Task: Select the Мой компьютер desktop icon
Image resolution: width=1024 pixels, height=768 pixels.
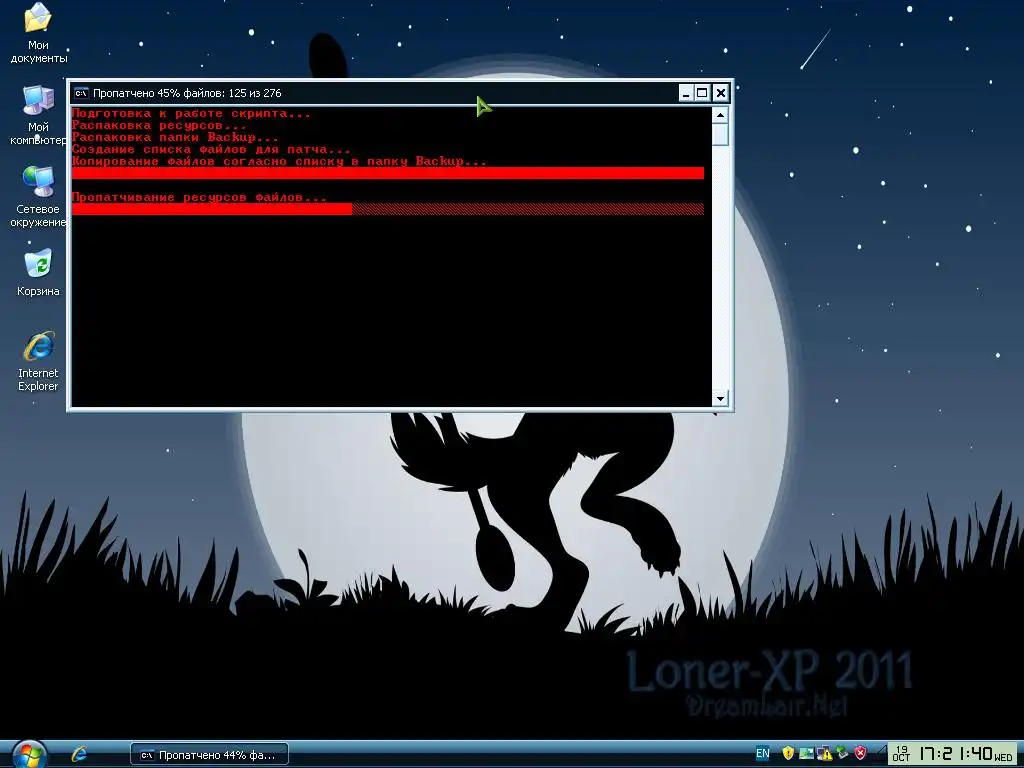Action: 38,115
